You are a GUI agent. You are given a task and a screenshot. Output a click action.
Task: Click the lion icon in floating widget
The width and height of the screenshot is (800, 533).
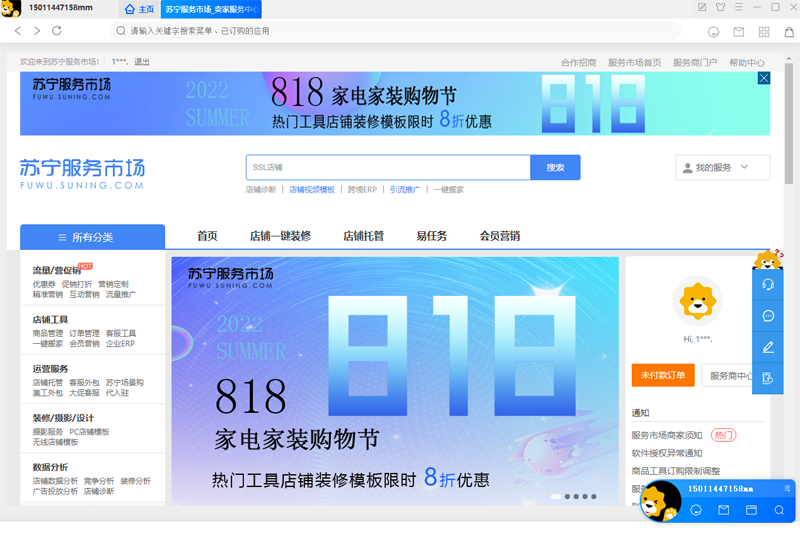coord(696,510)
